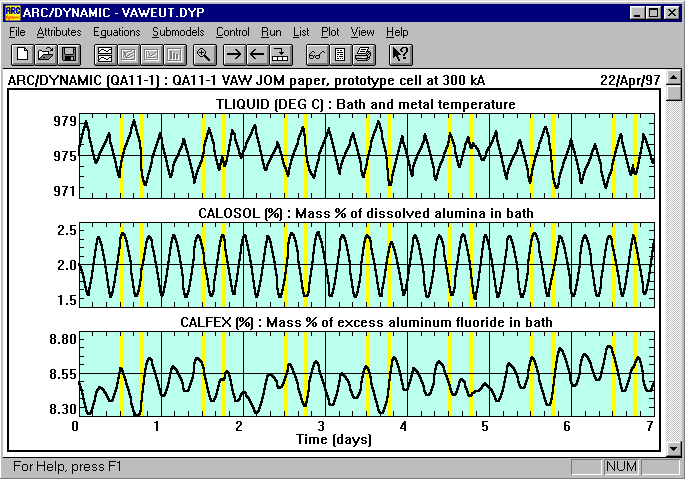Click the printer toolbar icon

(363, 54)
